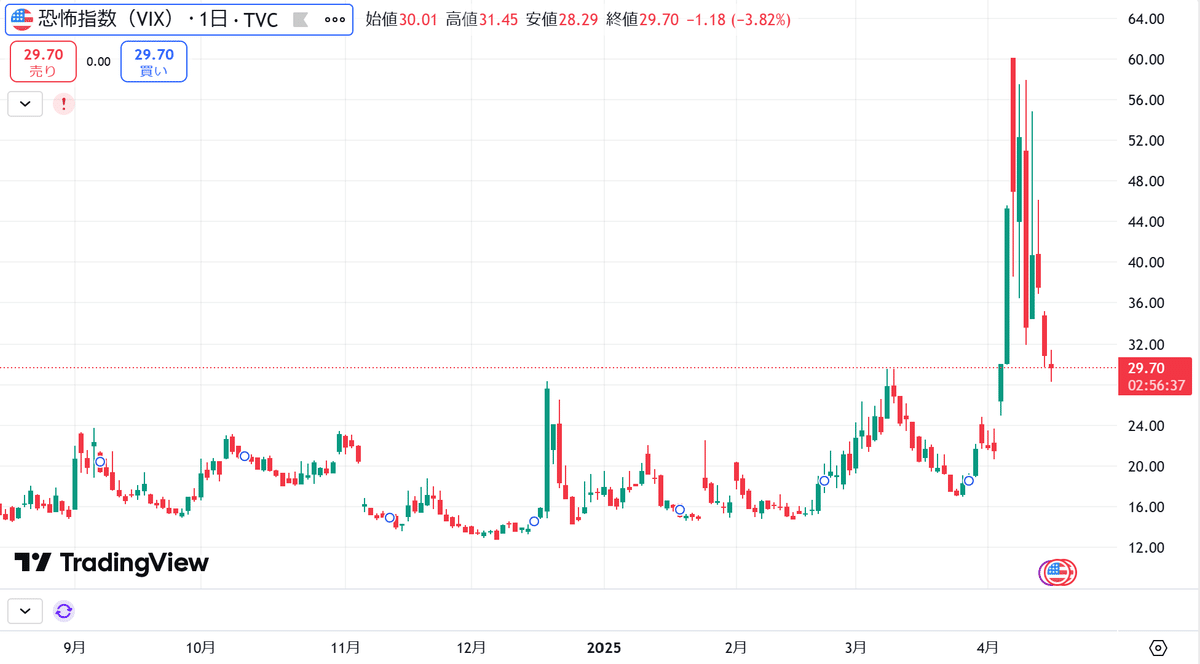Screen dimensions: 1200x664
Task: Click the 02:56:37 countdown timer on the price axis
Action: [x=1154, y=385]
